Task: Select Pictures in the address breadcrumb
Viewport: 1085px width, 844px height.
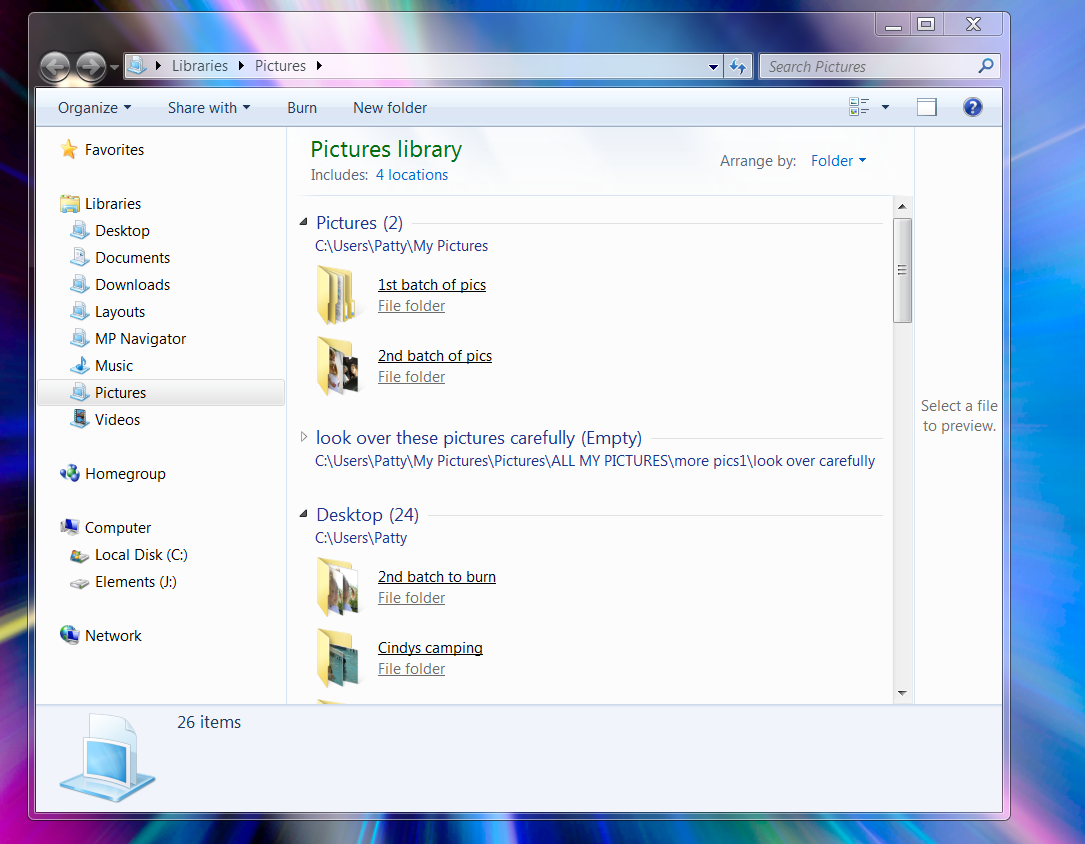Action: [x=280, y=66]
